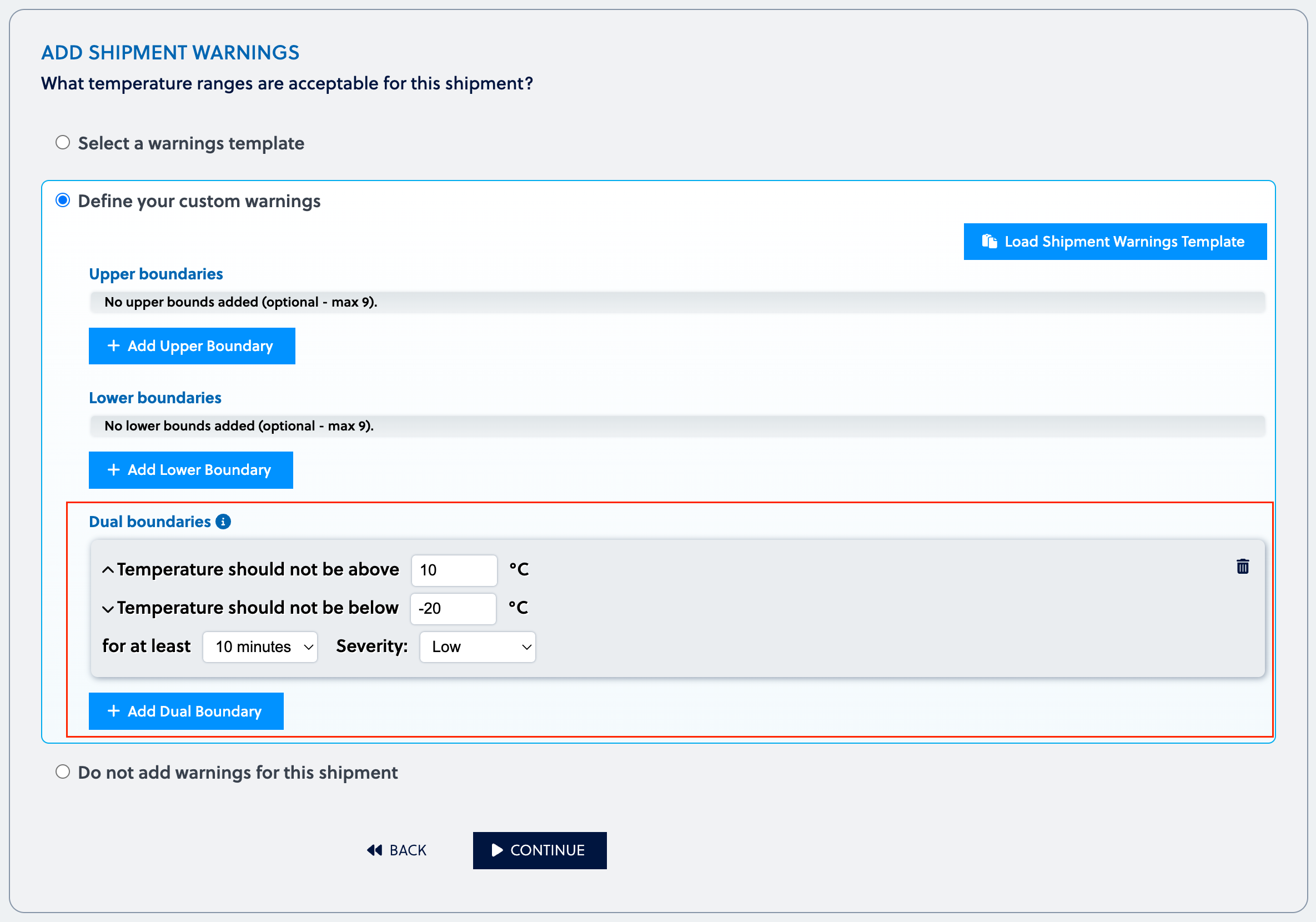Click 'No upper bounds added' message
1316x922 pixels.
(x=241, y=302)
